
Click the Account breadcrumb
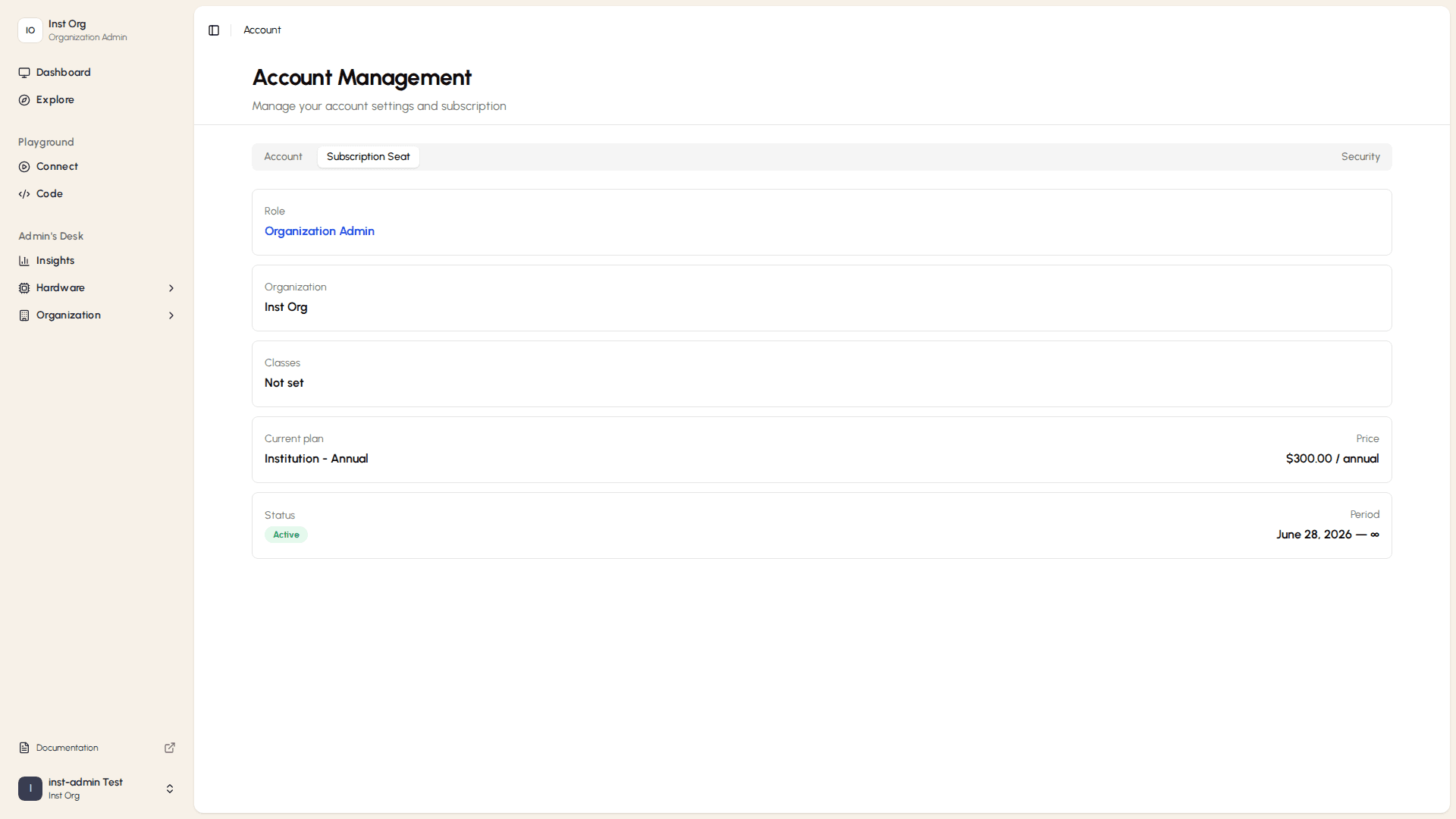pyautogui.click(x=262, y=30)
